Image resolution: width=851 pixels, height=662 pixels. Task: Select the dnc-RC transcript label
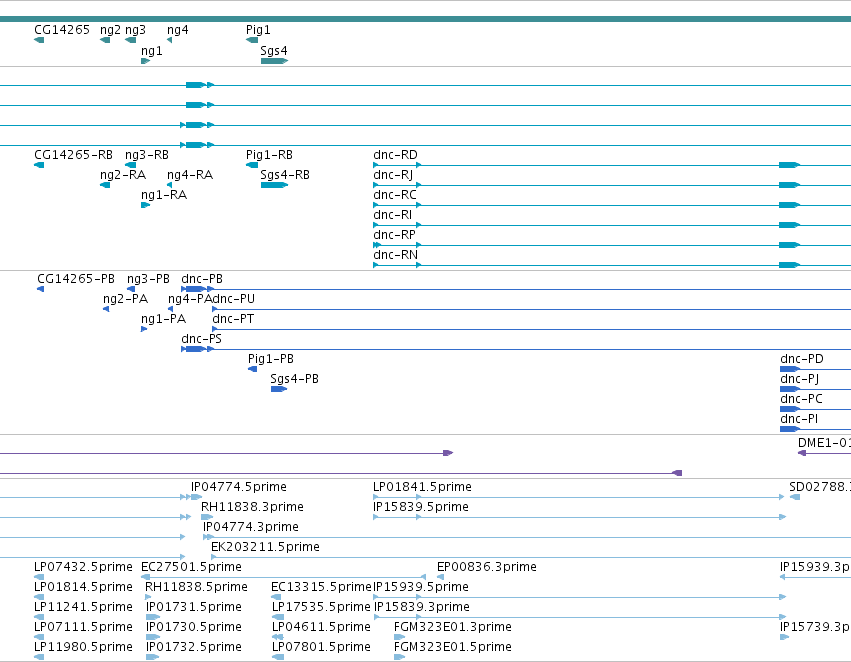tap(395, 195)
